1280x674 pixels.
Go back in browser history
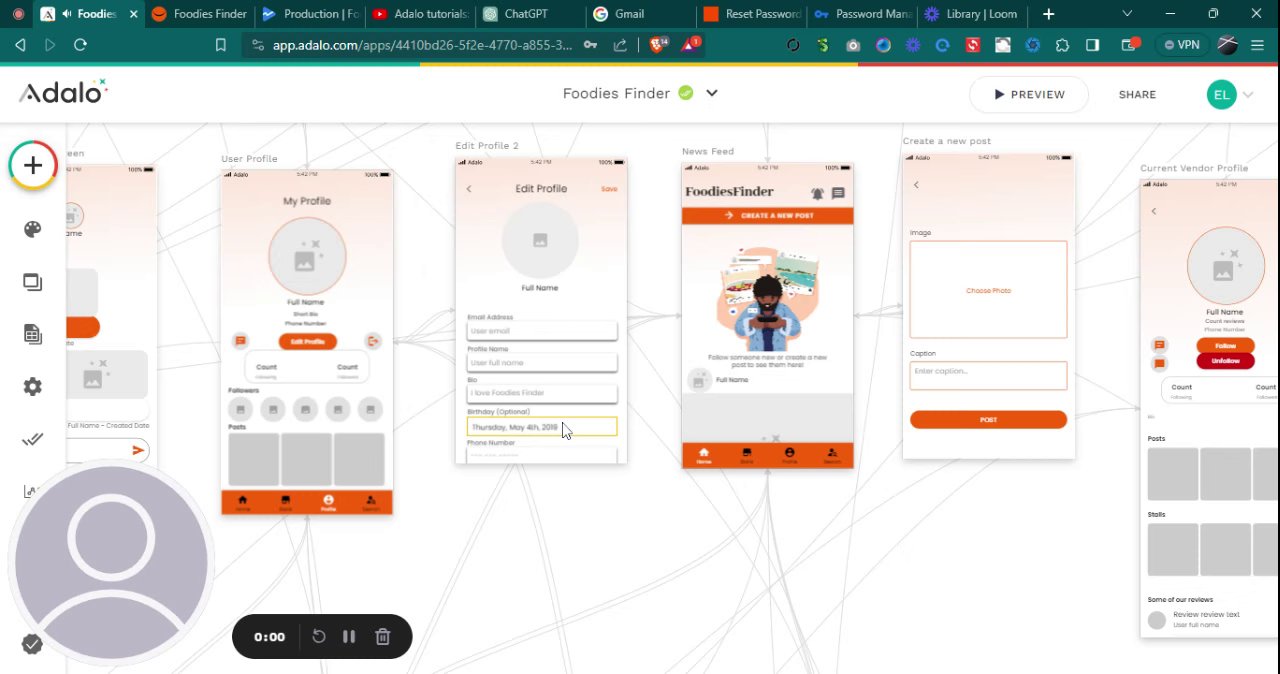[20, 45]
